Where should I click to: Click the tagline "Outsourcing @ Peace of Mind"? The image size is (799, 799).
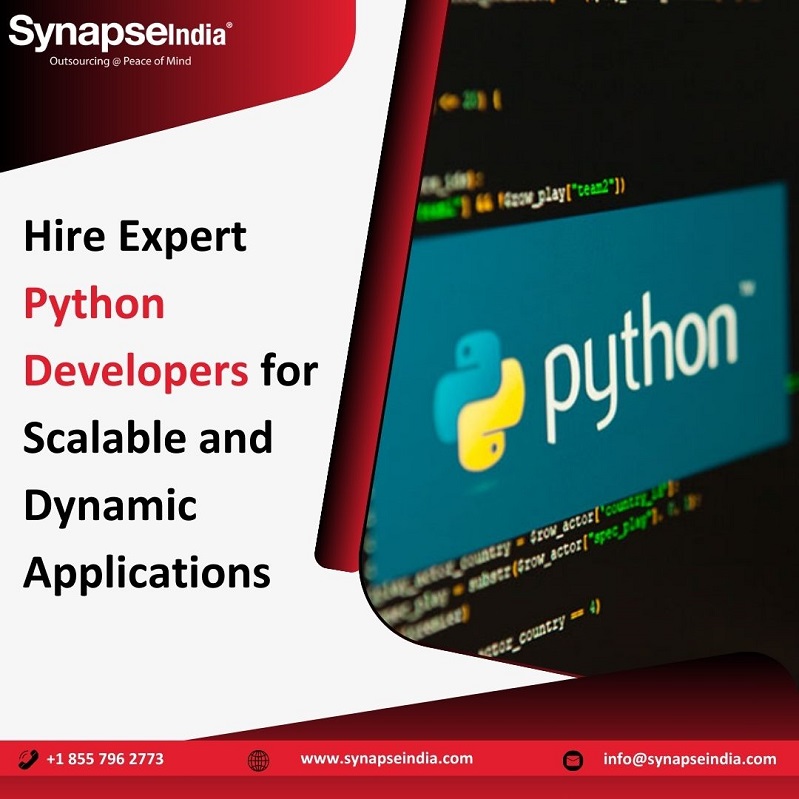pos(120,61)
